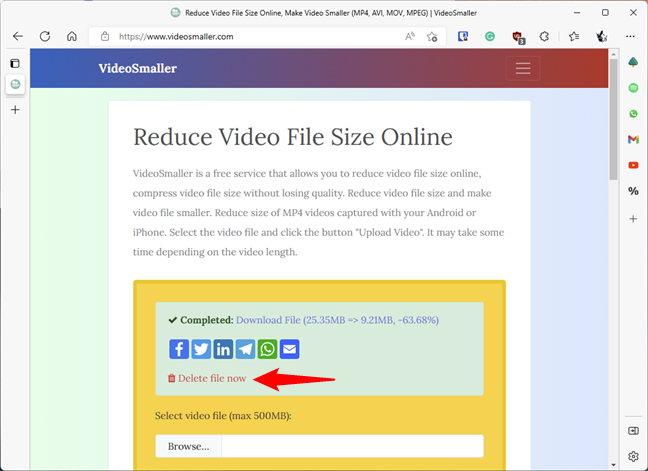The height and width of the screenshot is (471, 648).
Task: Add a sidebar app with plus icon
Action: 633,219
